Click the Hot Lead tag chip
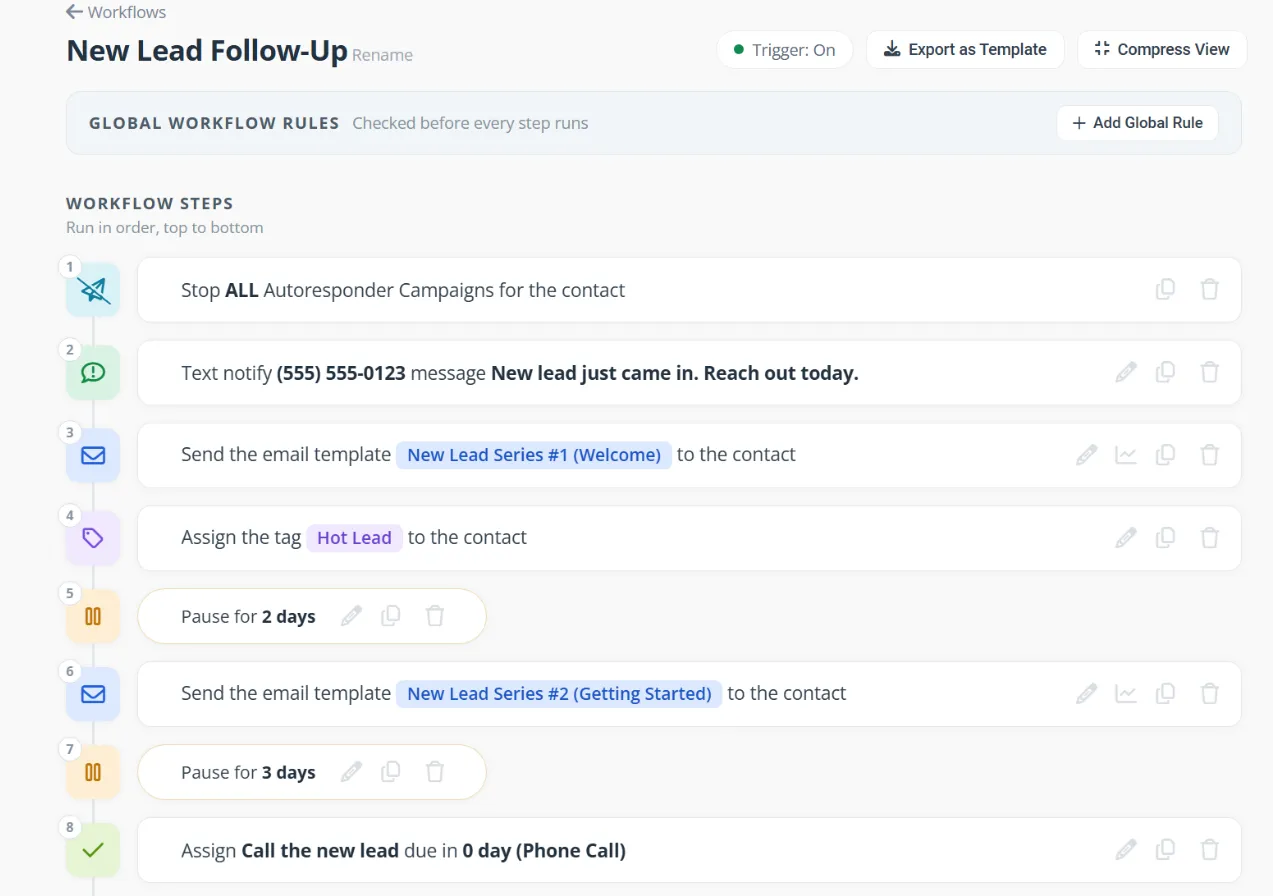The height and width of the screenshot is (896, 1273). pos(354,538)
